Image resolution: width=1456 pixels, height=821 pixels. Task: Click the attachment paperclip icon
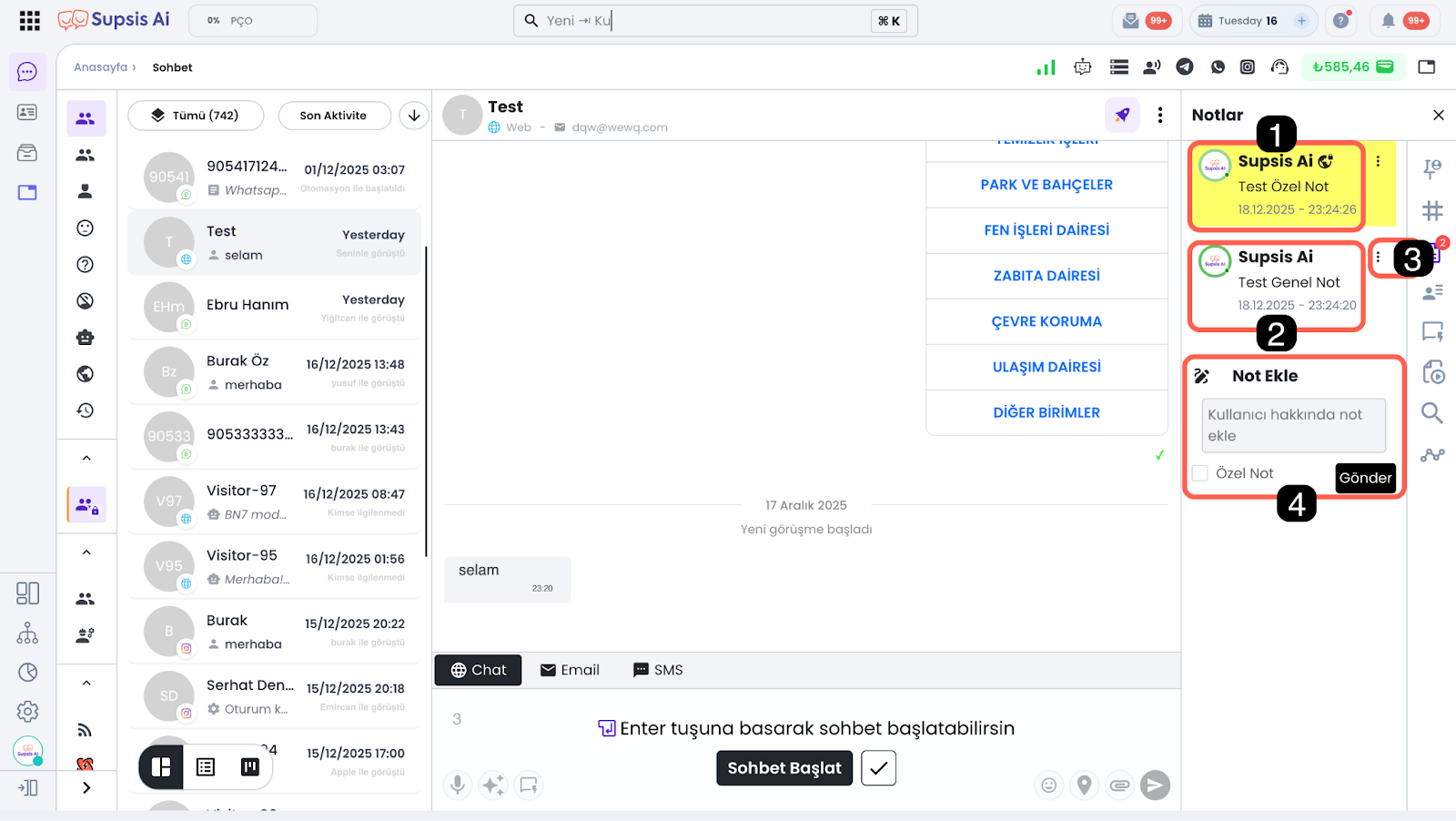pyautogui.click(x=1119, y=785)
